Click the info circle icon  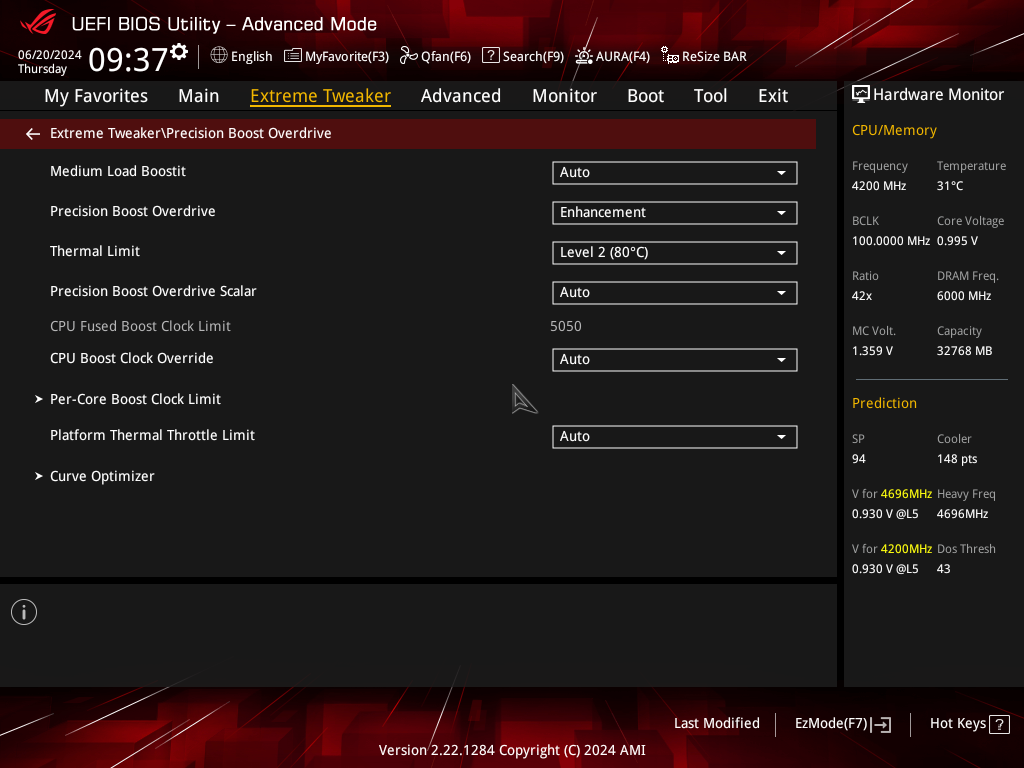click(x=24, y=612)
